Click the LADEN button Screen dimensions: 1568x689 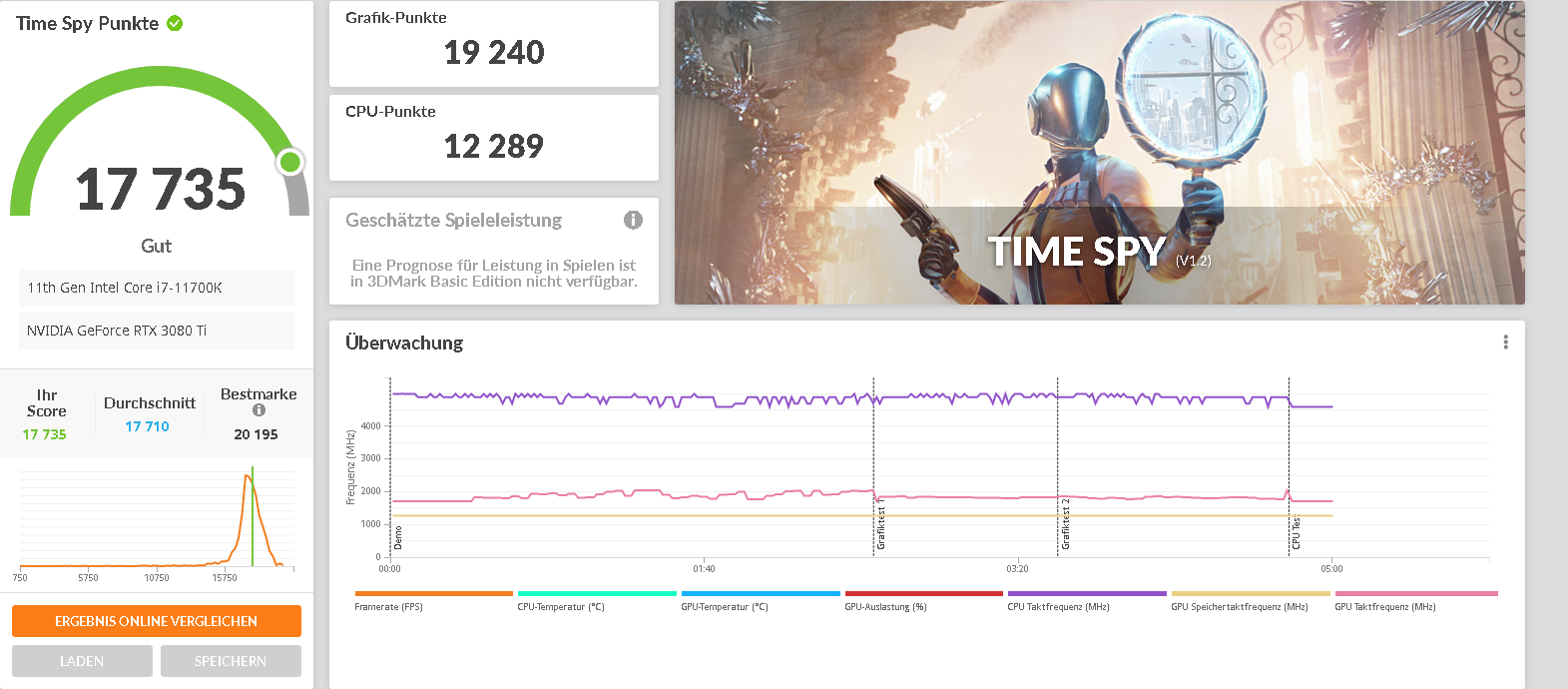click(82, 661)
